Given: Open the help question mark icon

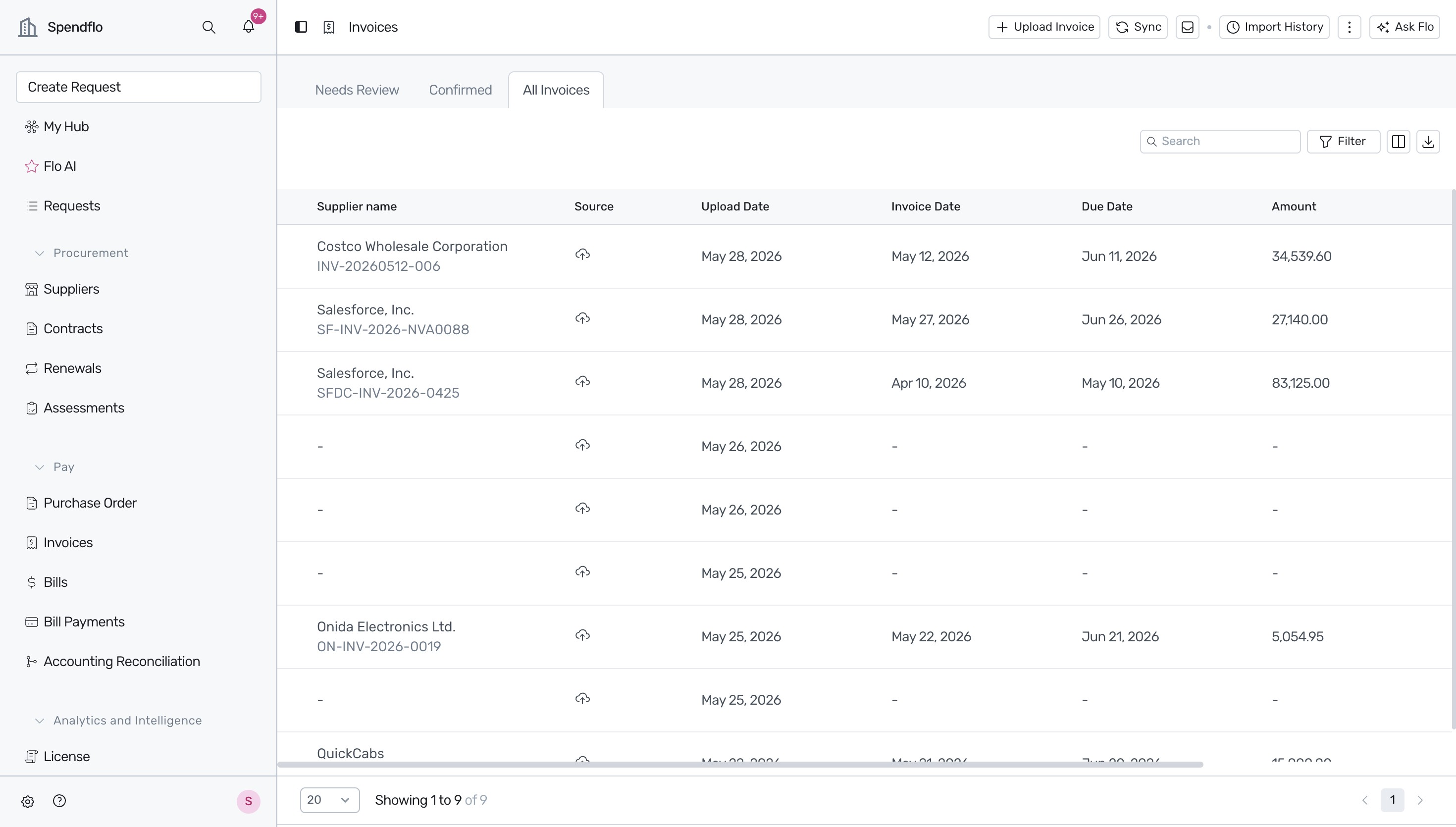Looking at the screenshot, I should 59,801.
